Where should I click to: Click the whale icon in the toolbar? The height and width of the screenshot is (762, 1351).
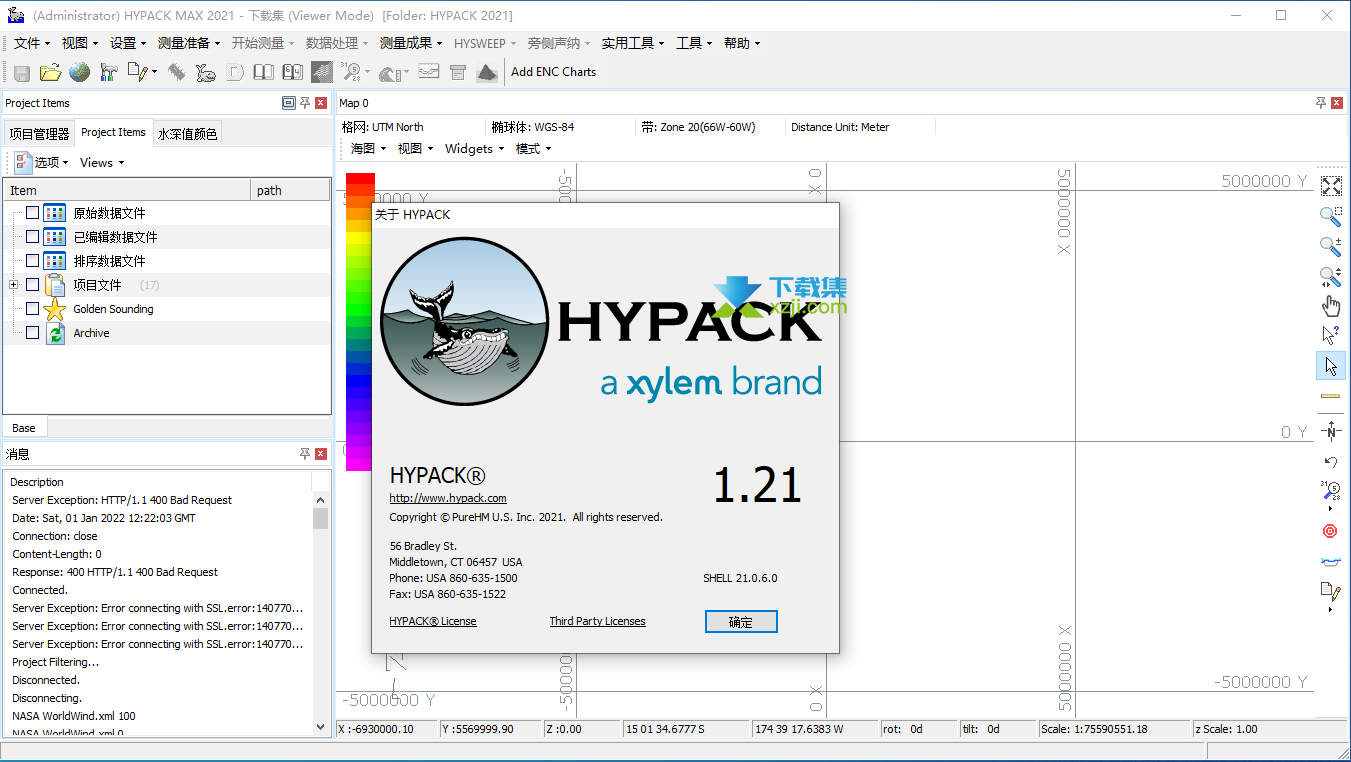pyautogui.click(x=206, y=72)
